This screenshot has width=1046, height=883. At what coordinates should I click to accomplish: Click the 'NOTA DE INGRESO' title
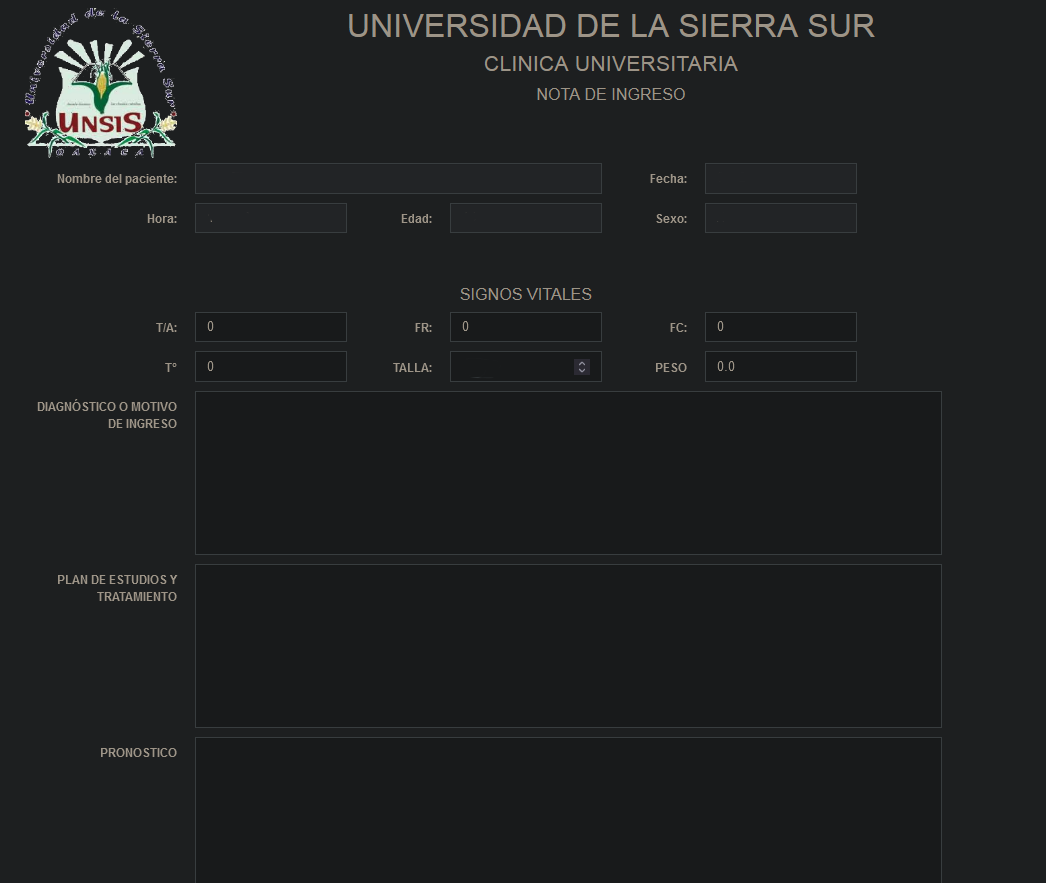point(611,95)
